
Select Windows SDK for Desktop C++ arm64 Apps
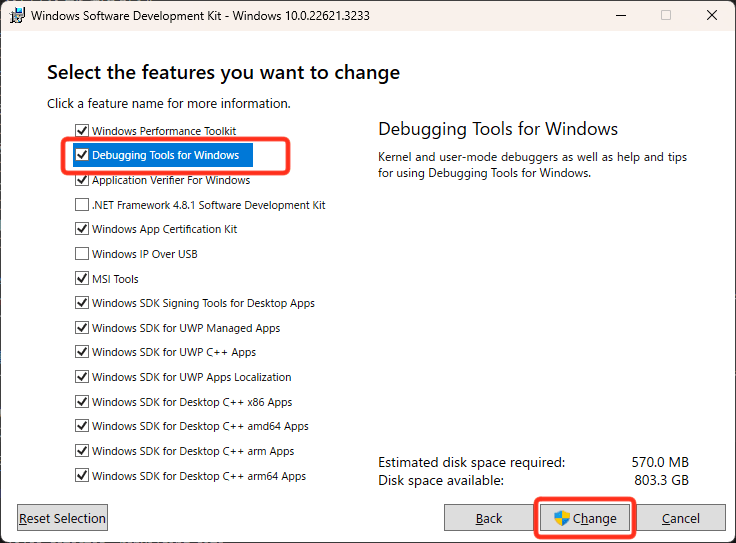(199, 476)
